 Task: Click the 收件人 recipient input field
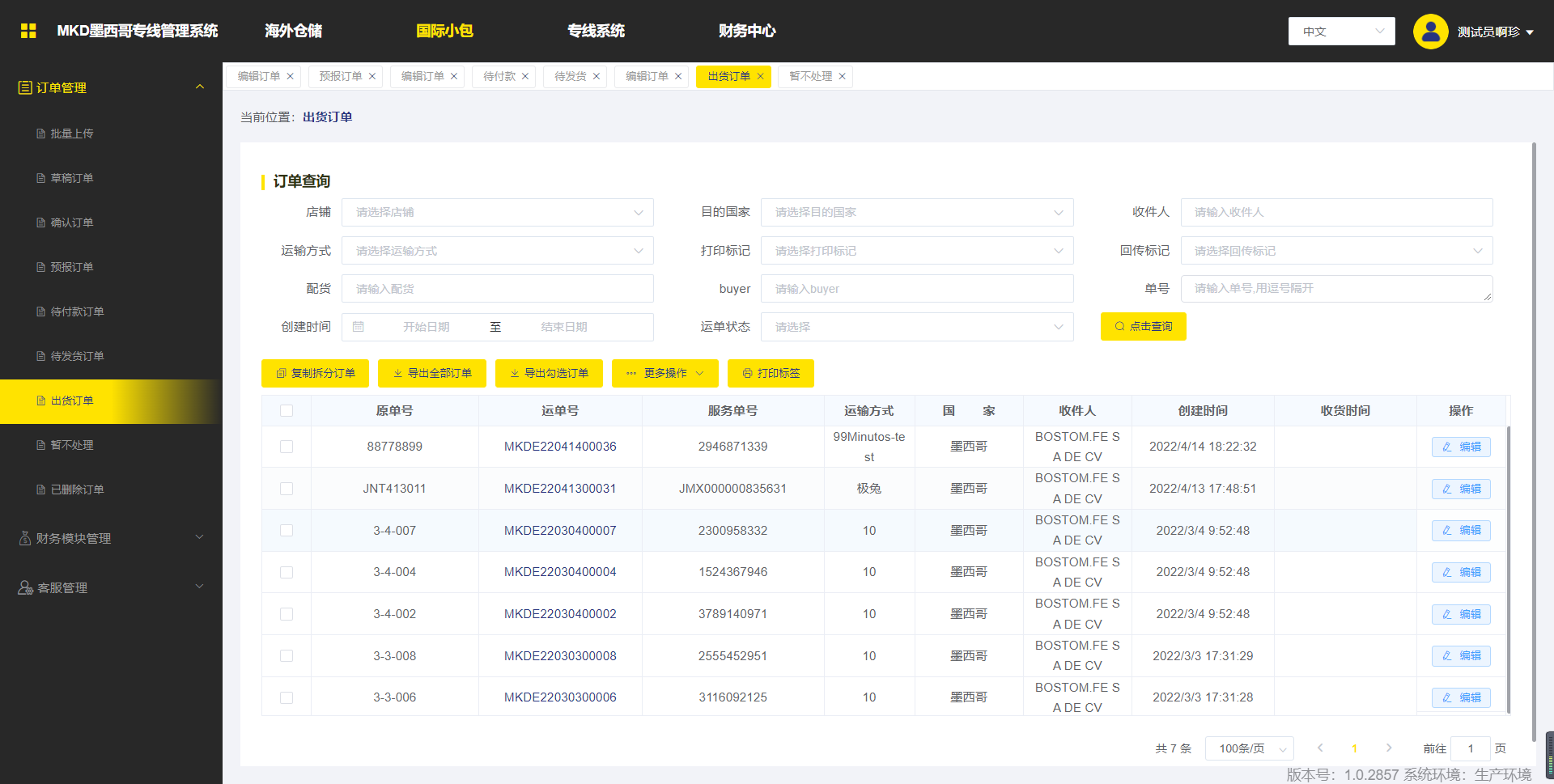point(1336,212)
